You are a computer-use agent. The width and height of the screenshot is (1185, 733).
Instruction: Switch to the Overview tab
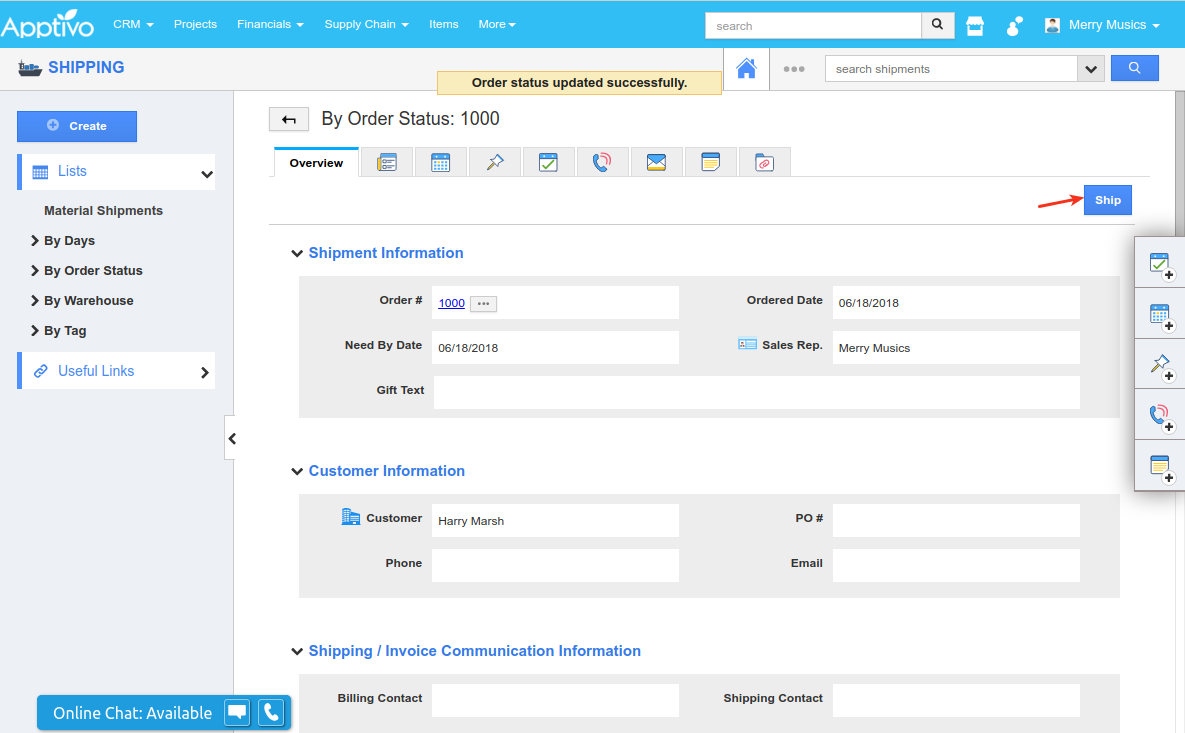[316, 163]
